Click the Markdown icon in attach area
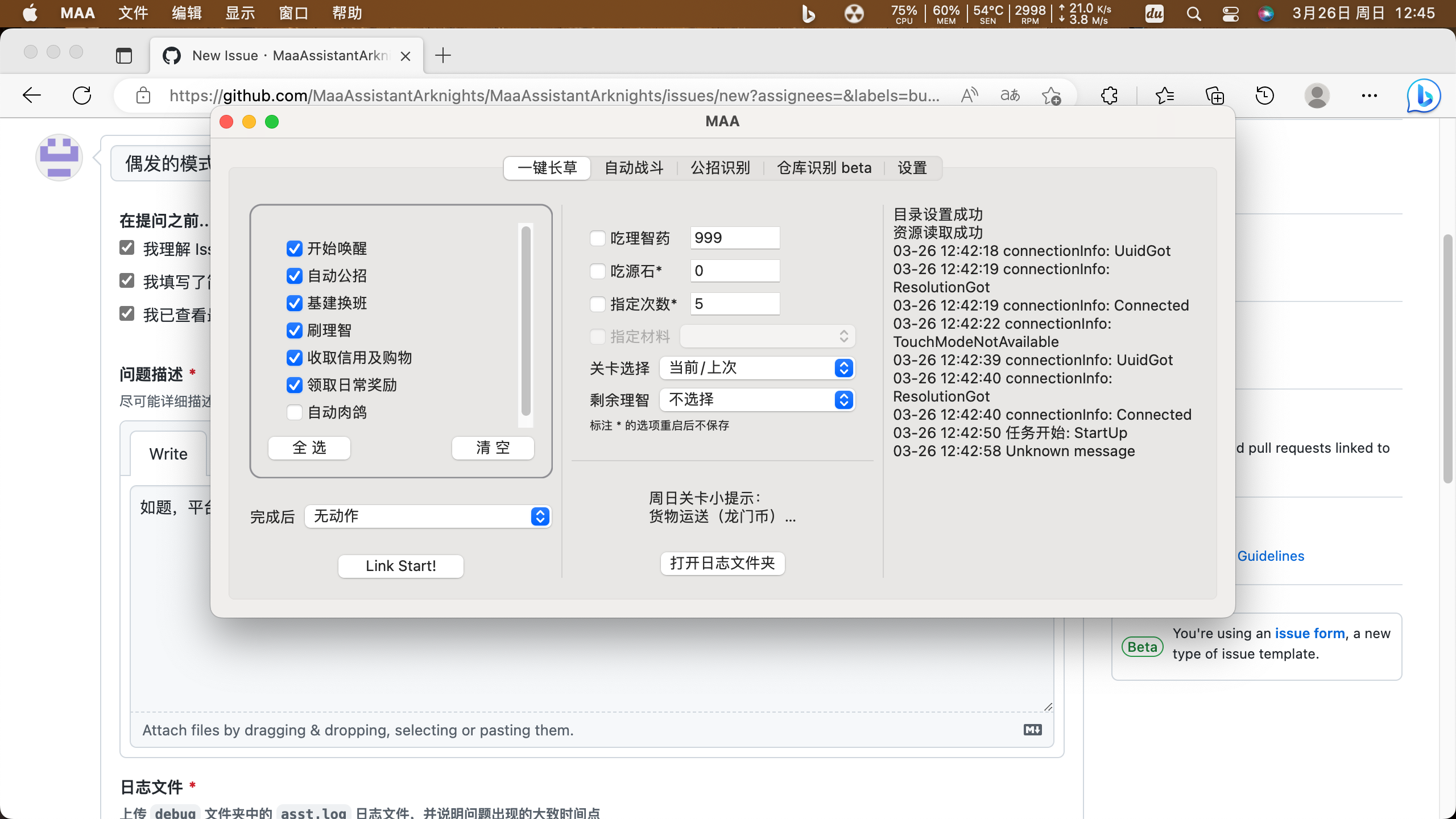 coord(1032,730)
